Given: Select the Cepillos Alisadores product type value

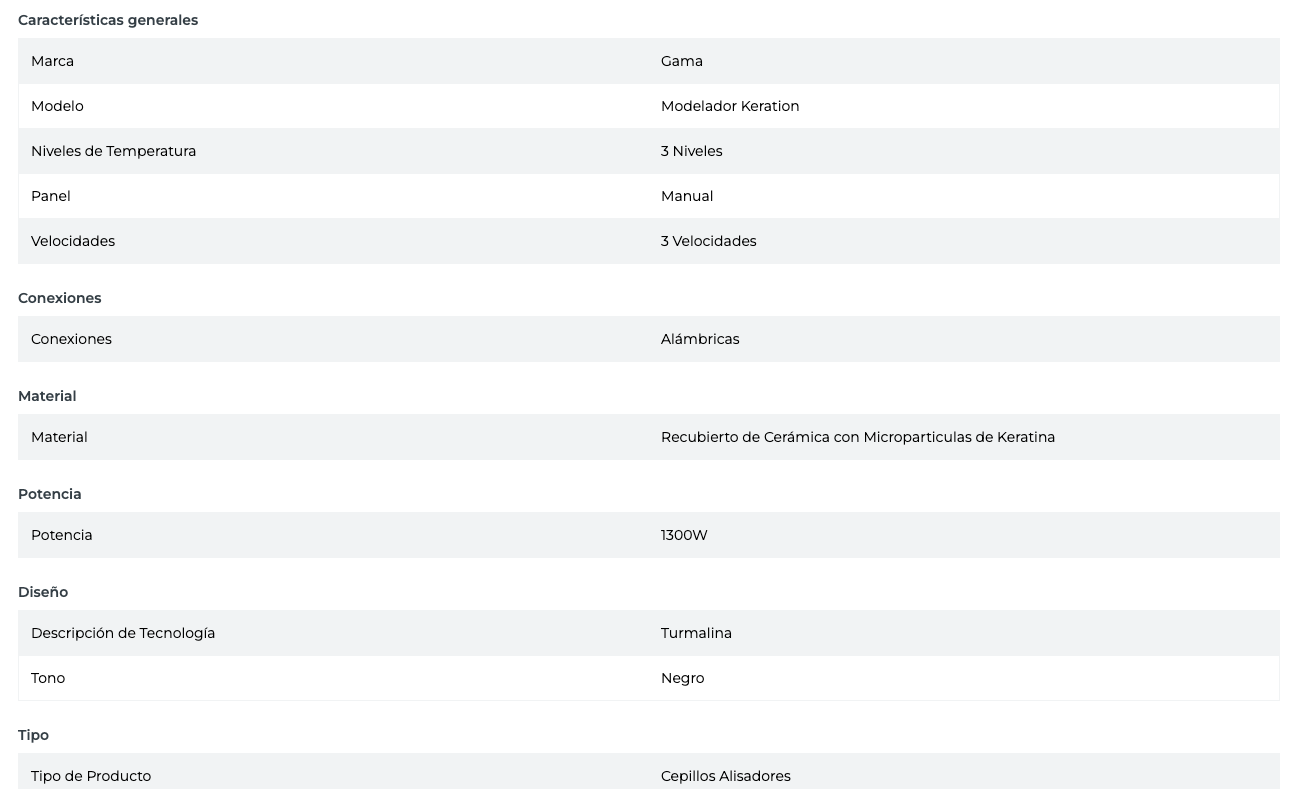Looking at the screenshot, I should (x=725, y=776).
